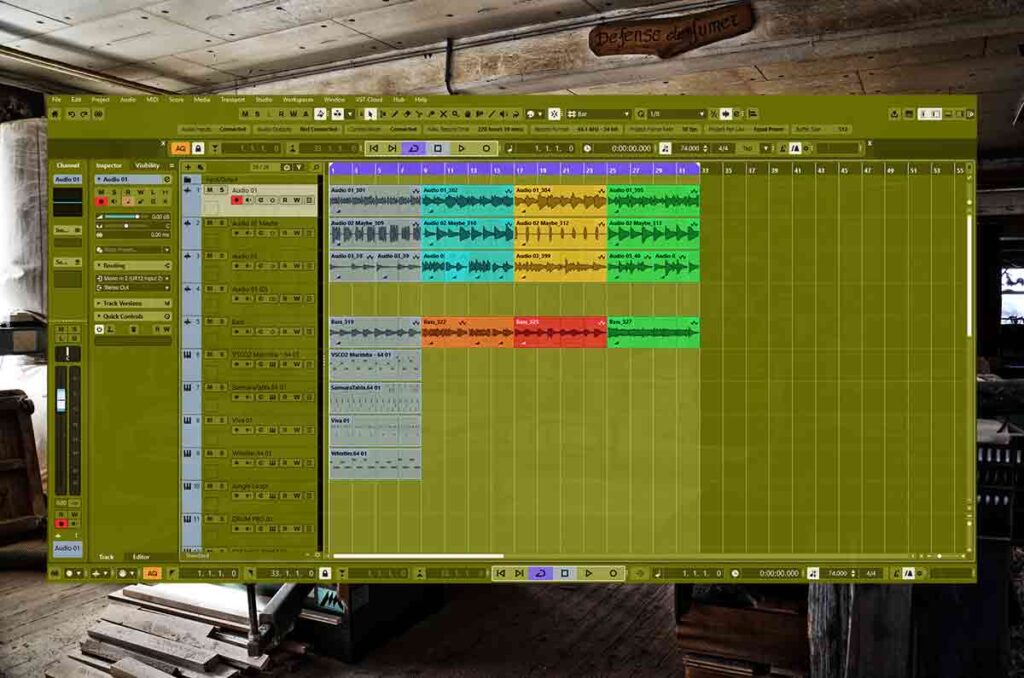Toggle Record Enable on Audio 01 track

tap(237, 200)
